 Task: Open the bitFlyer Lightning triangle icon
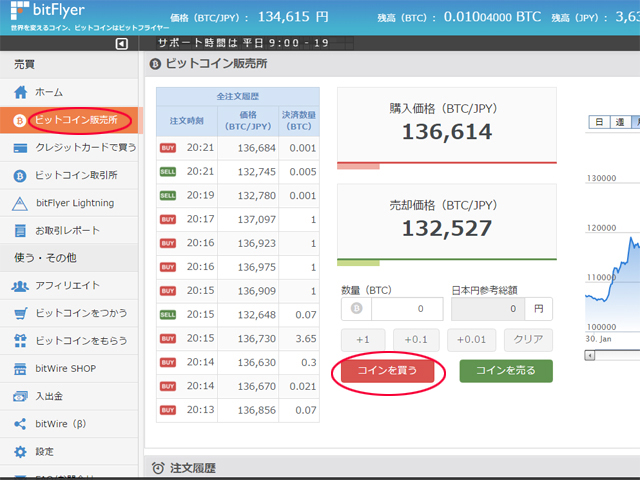[20, 203]
